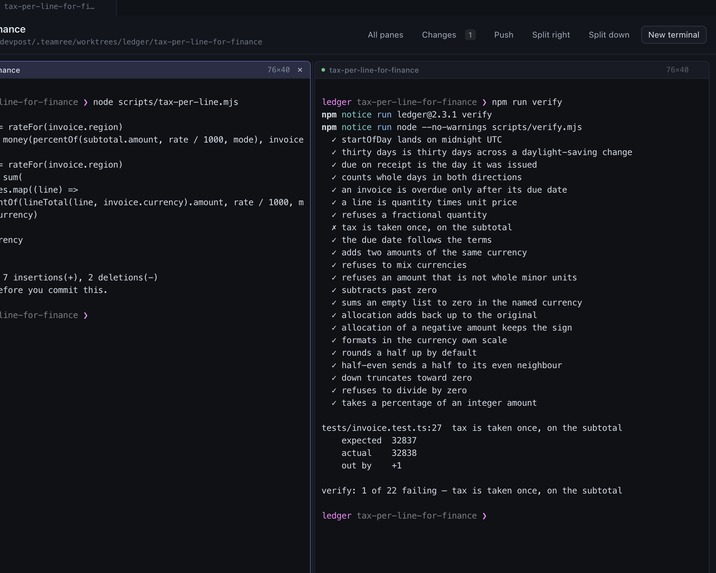716x573 pixels.
Task: Click the failing line 'tax is taken once, on the subtotal' with ✗
Action: click(x=421, y=227)
